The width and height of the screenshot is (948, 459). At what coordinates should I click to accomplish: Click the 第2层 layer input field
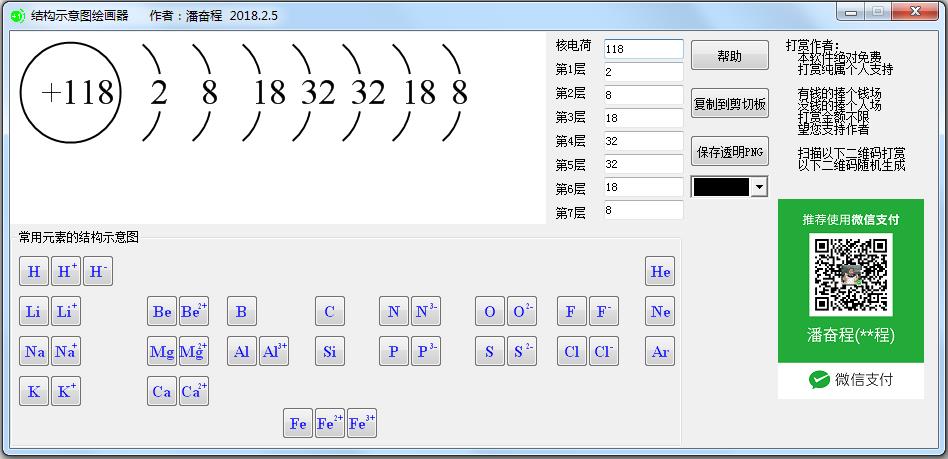[643, 95]
